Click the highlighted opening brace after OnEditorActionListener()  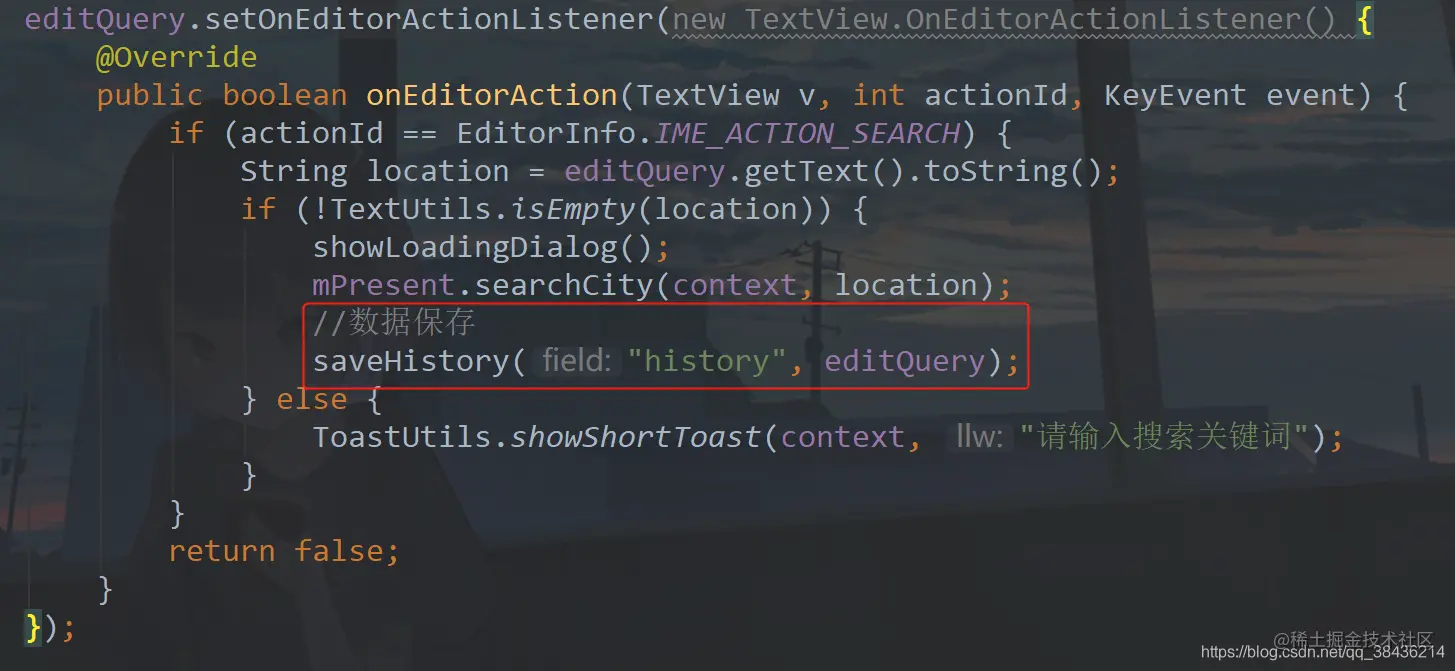[x=1364, y=19]
